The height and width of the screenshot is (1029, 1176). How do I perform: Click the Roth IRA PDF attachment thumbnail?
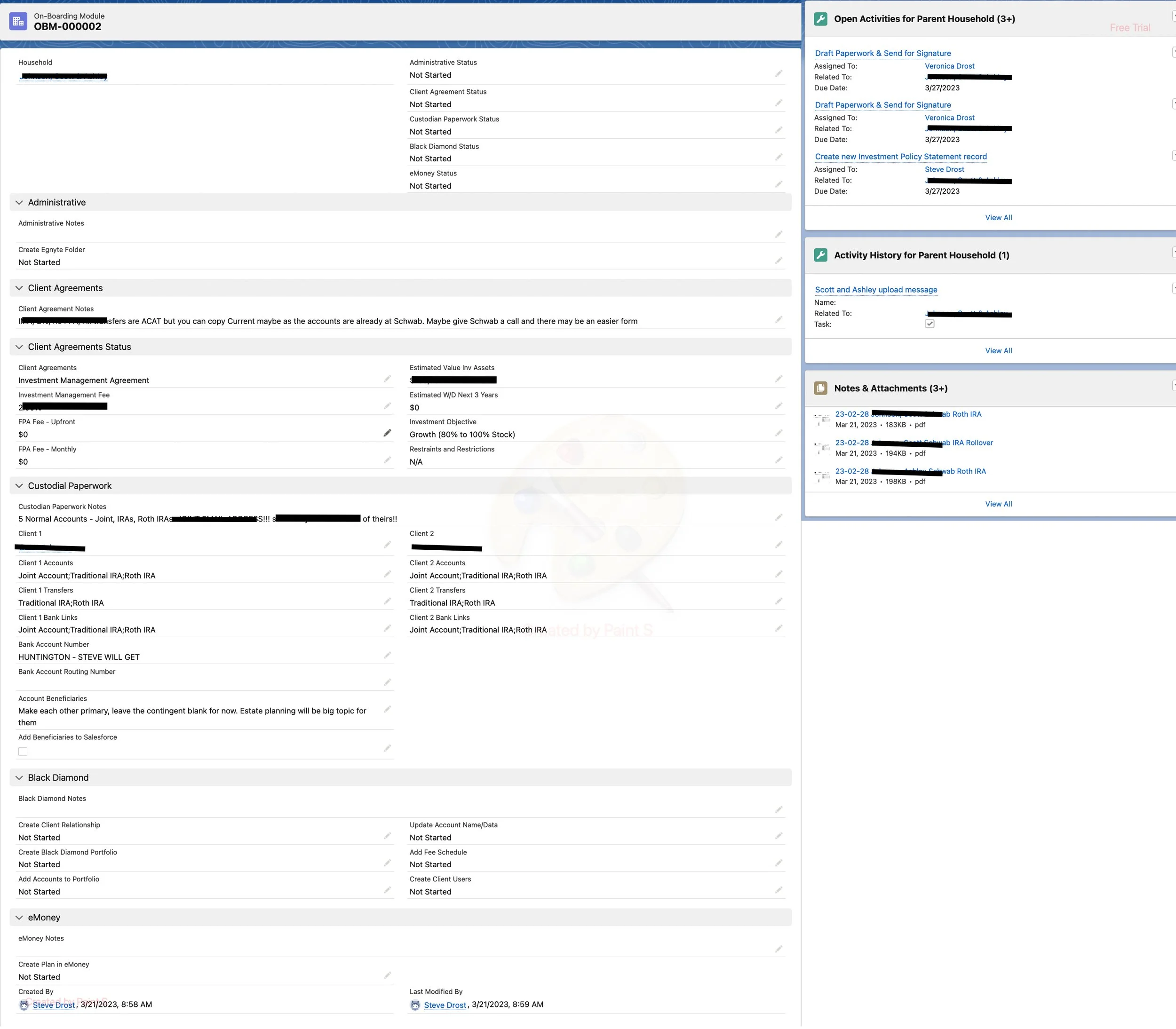(x=822, y=418)
